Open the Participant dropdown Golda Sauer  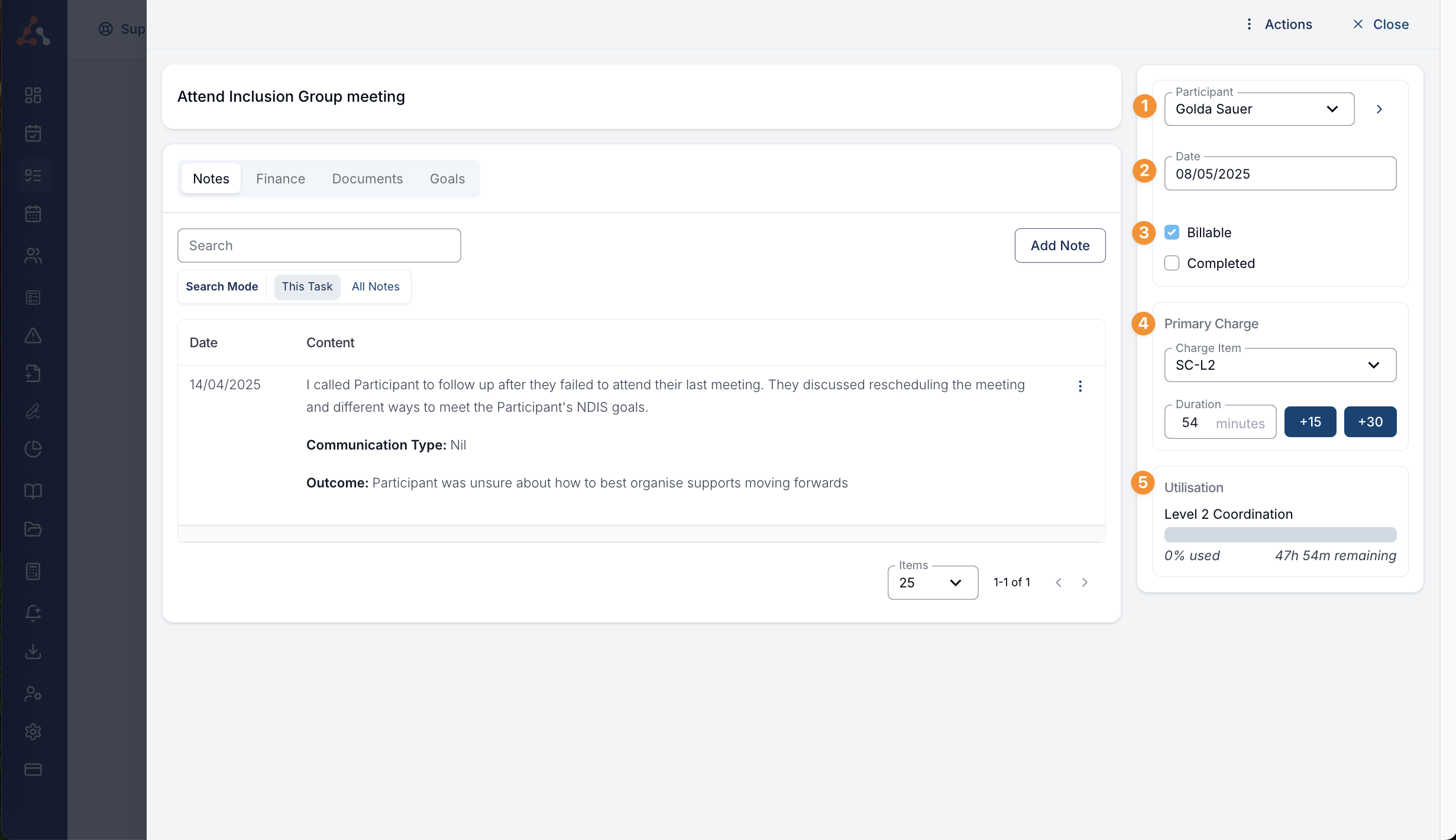click(1259, 109)
